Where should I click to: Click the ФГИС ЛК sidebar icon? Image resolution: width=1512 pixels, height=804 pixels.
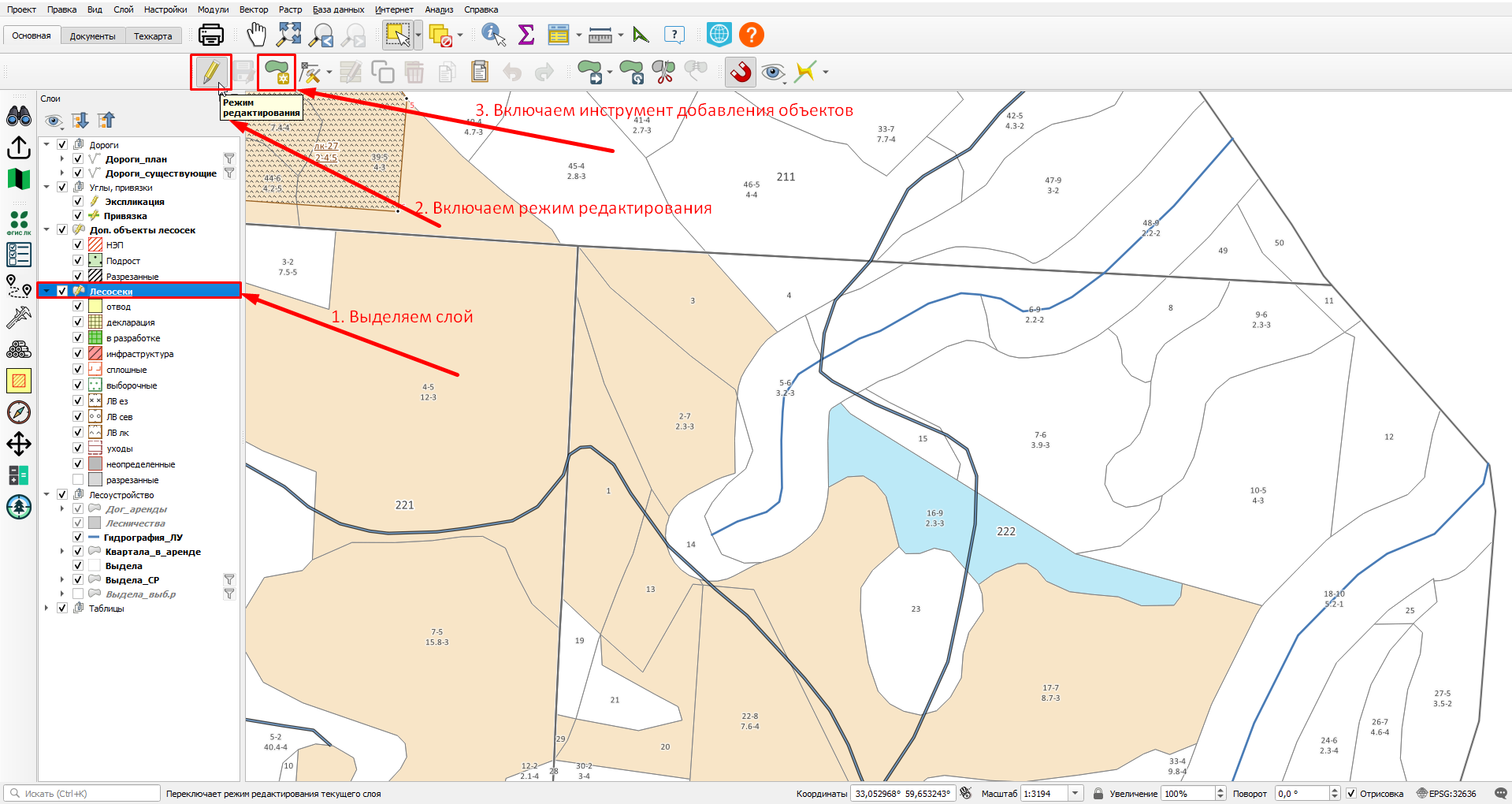19,222
